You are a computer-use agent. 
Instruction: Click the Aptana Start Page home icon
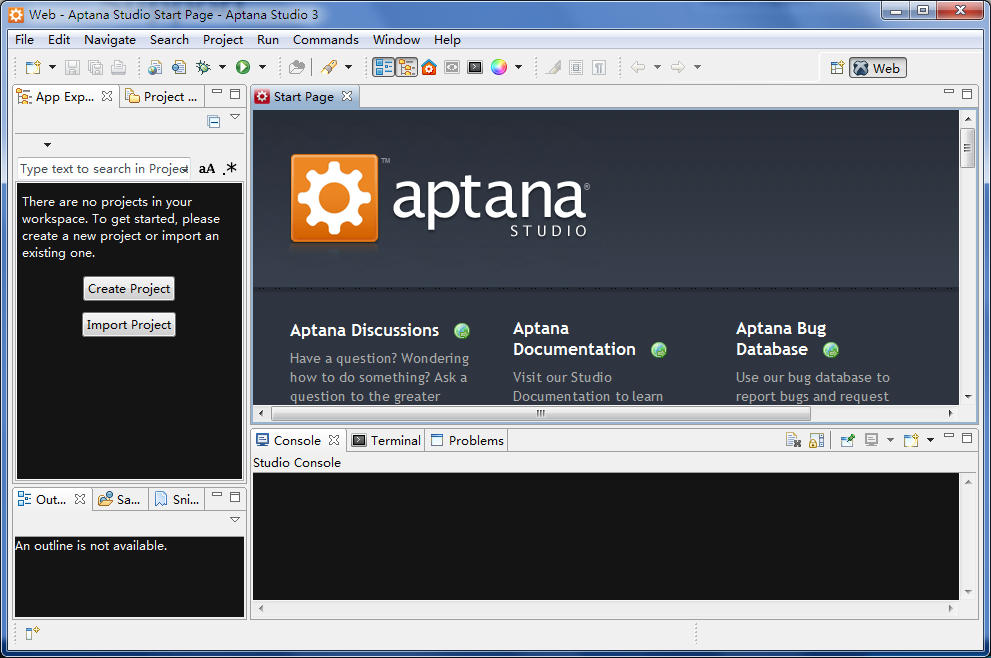(429, 67)
